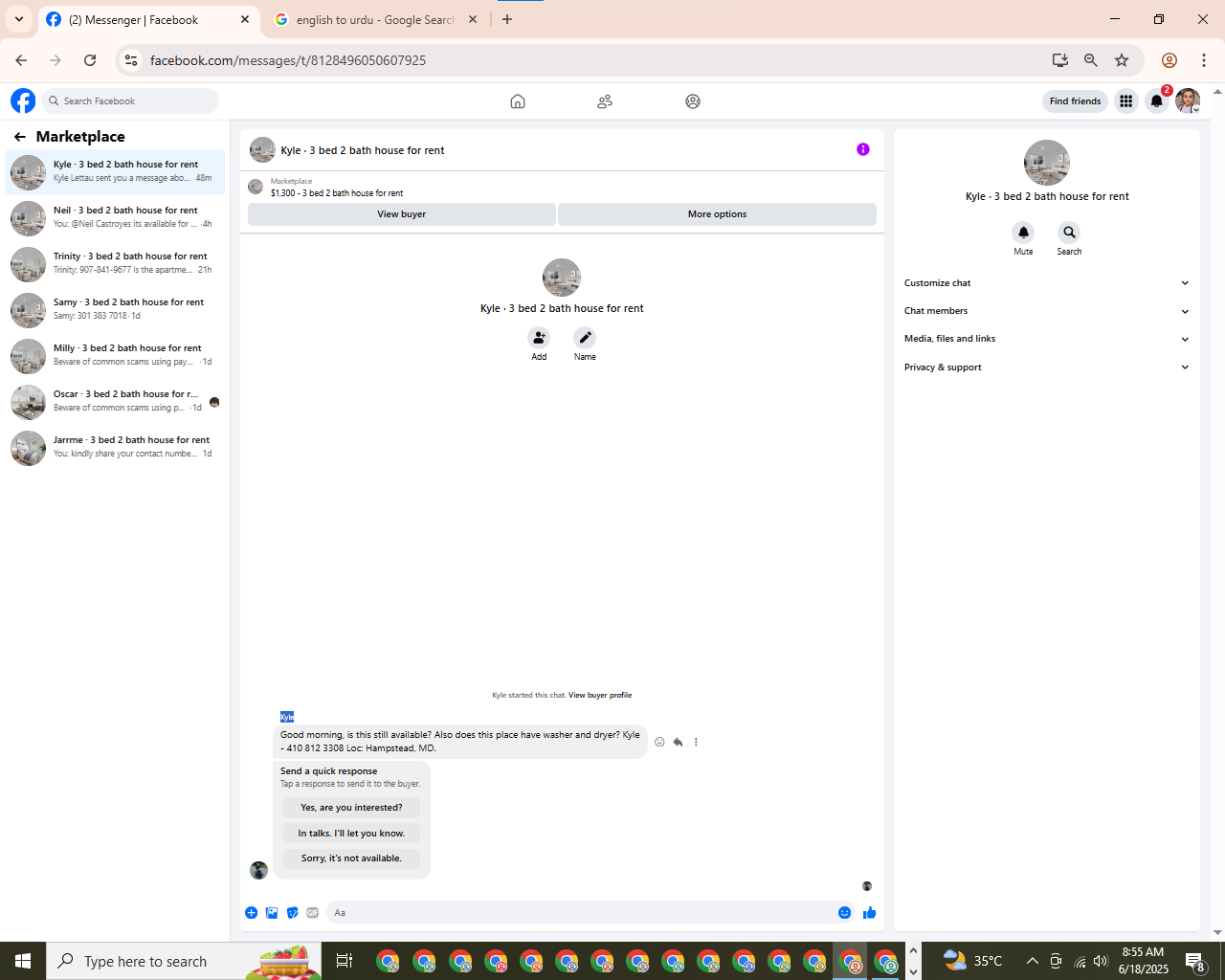Screen dimensions: 1225x980
Task: Click the More options button
Action: pyautogui.click(x=717, y=214)
